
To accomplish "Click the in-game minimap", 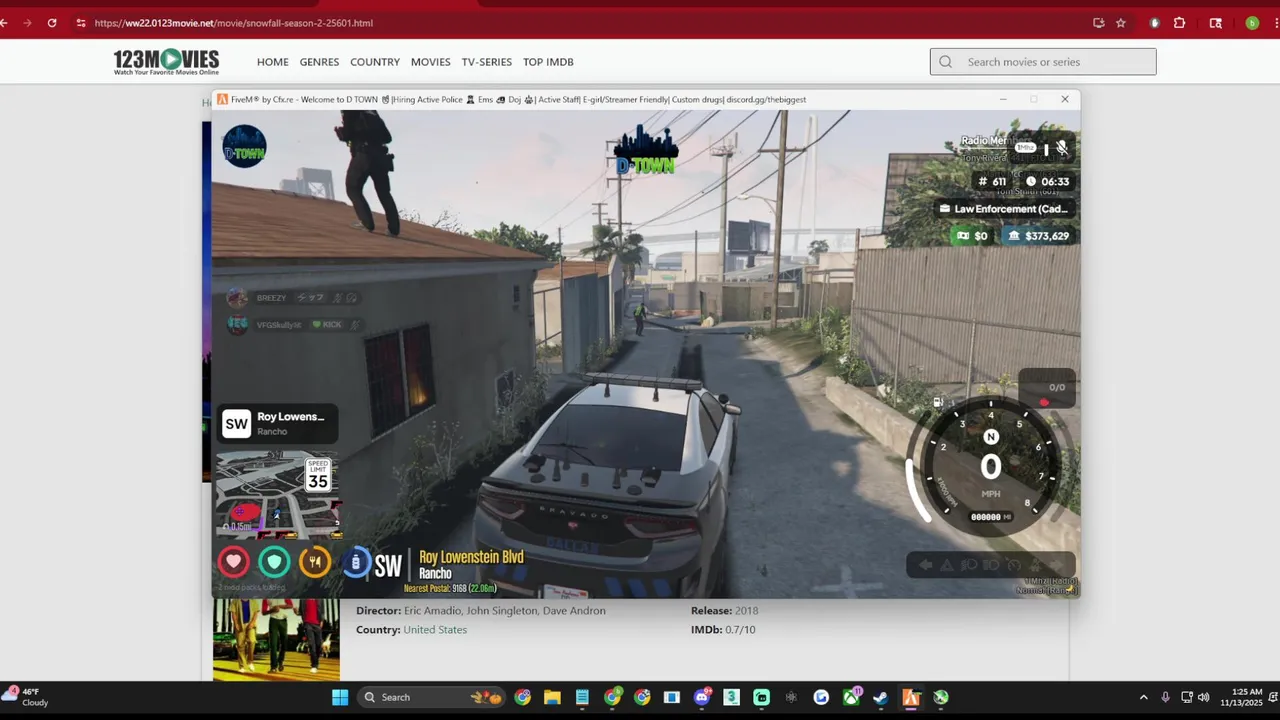I will (276, 494).
